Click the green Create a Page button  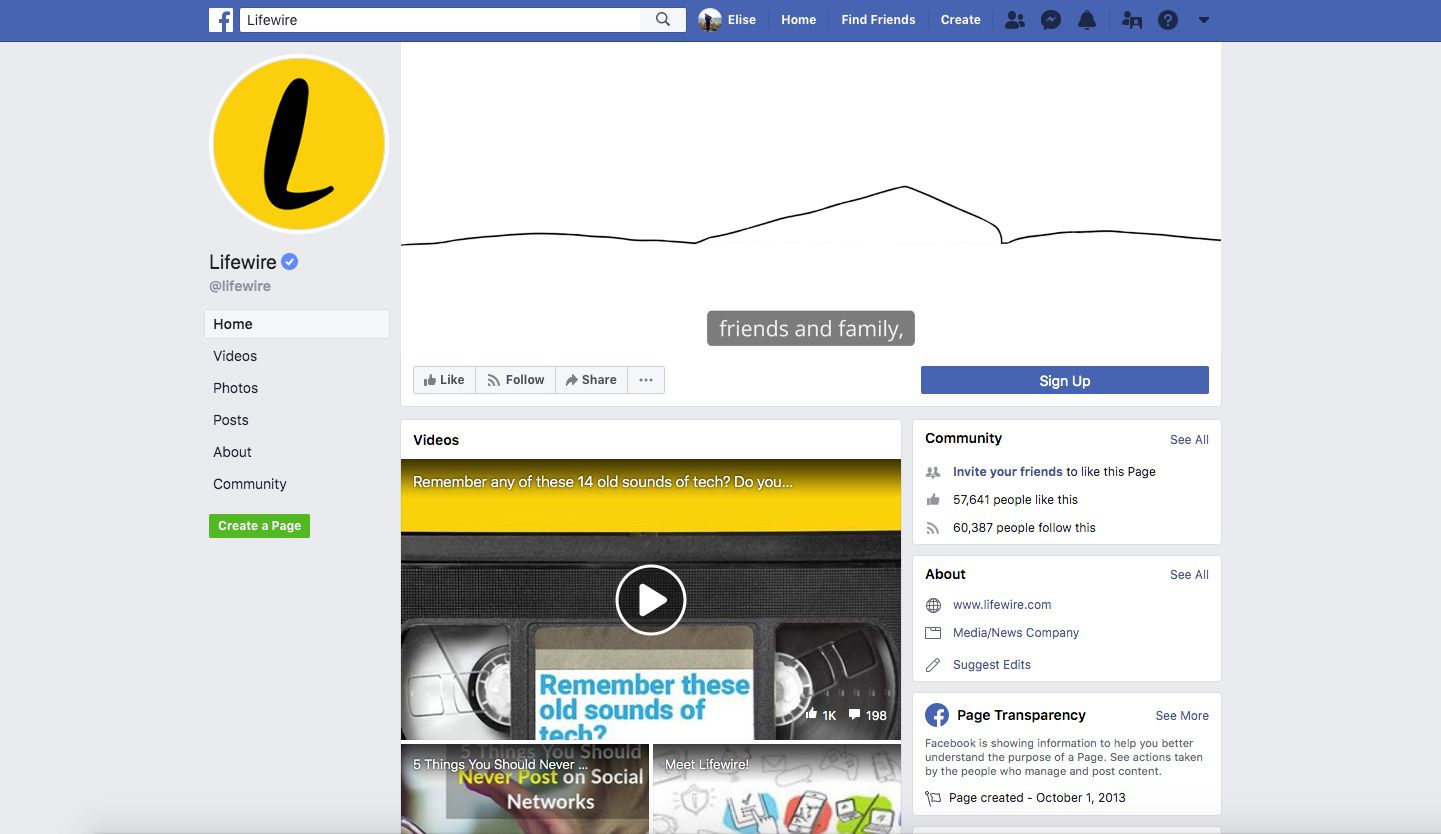click(259, 526)
